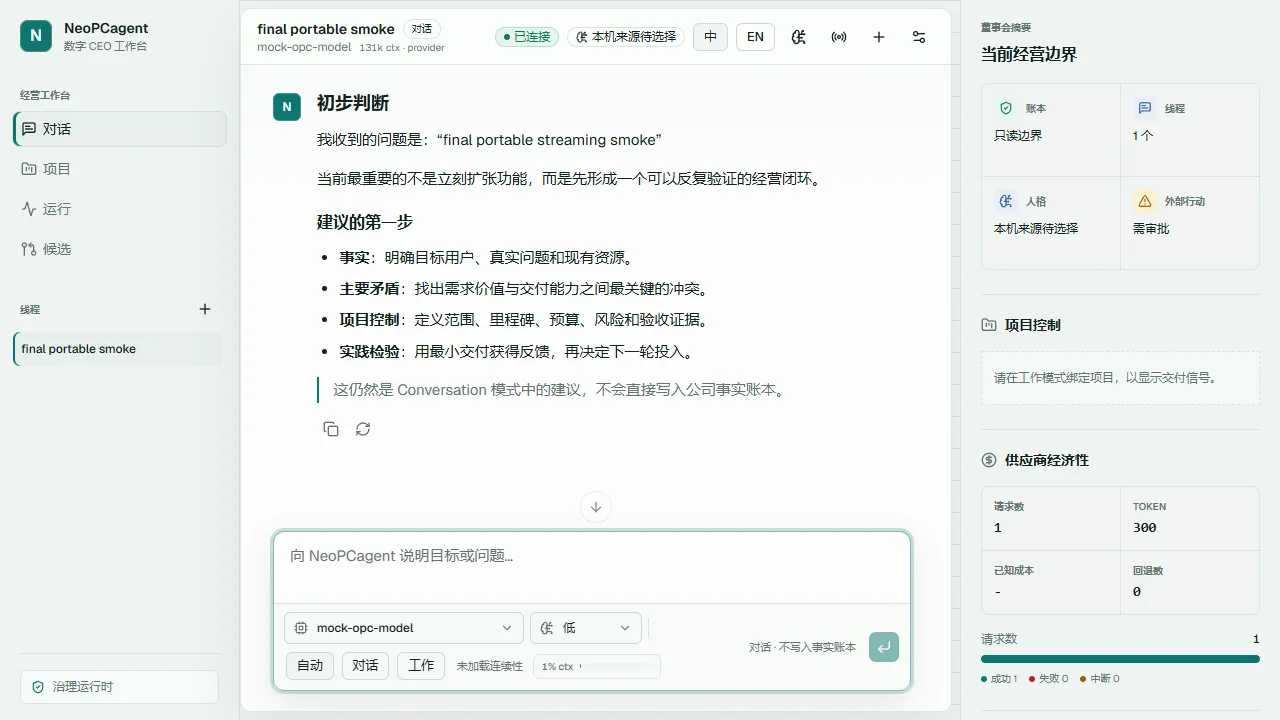Click the 本机来源待选择 chip in the header
The width and height of the screenshot is (1280, 720).
[x=626, y=37]
